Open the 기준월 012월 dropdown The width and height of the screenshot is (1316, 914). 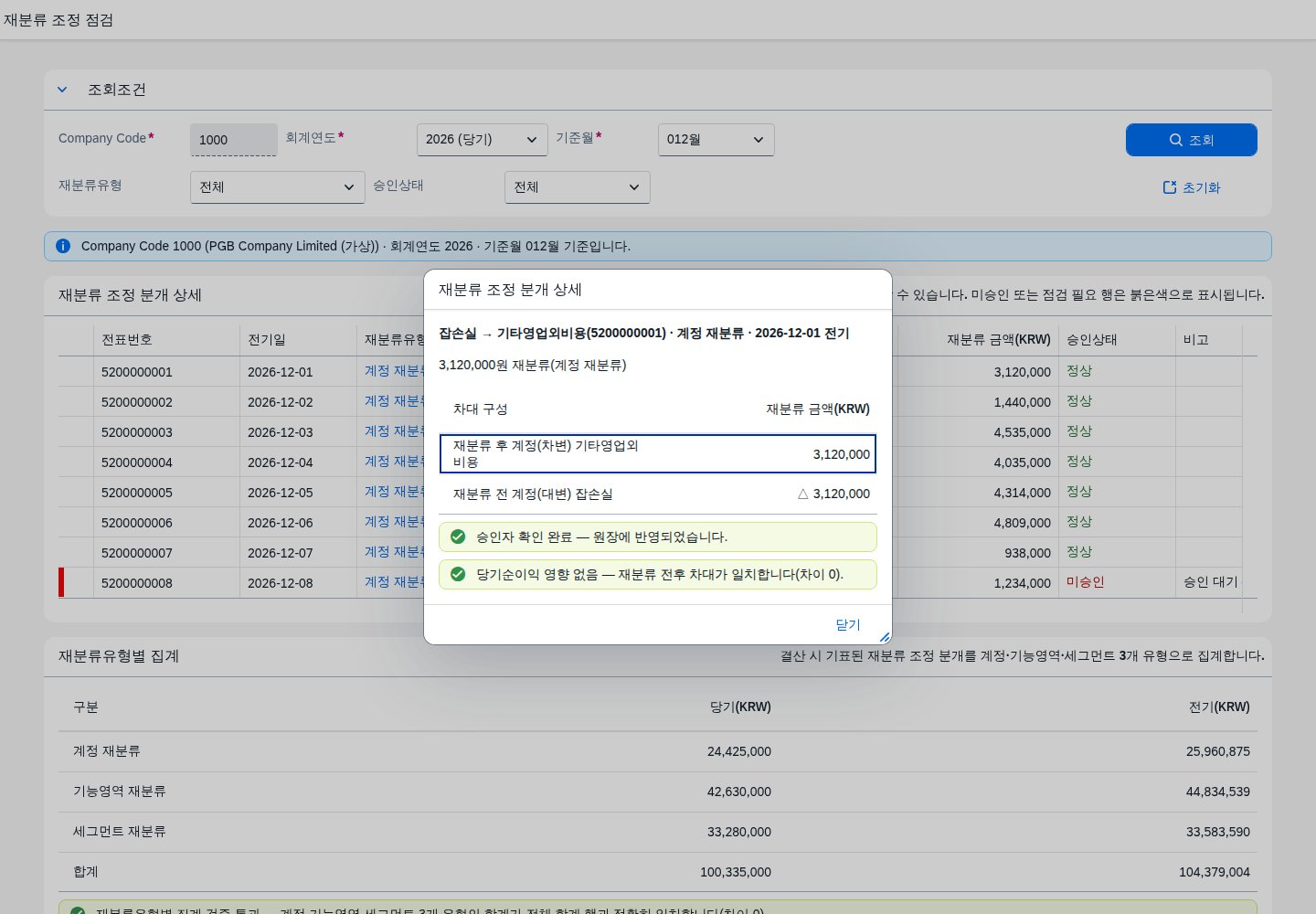tap(716, 140)
